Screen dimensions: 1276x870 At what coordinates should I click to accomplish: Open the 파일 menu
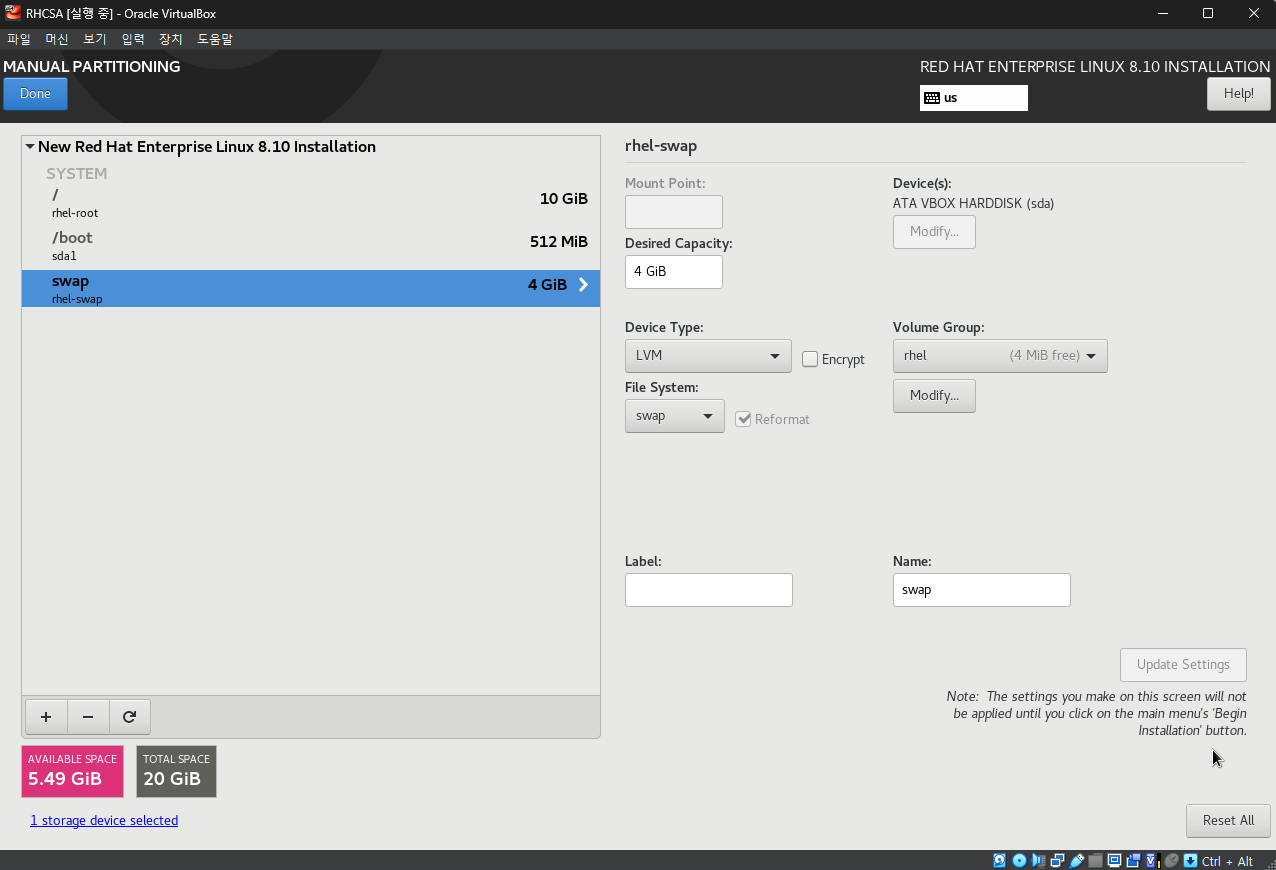tap(19, 39)
